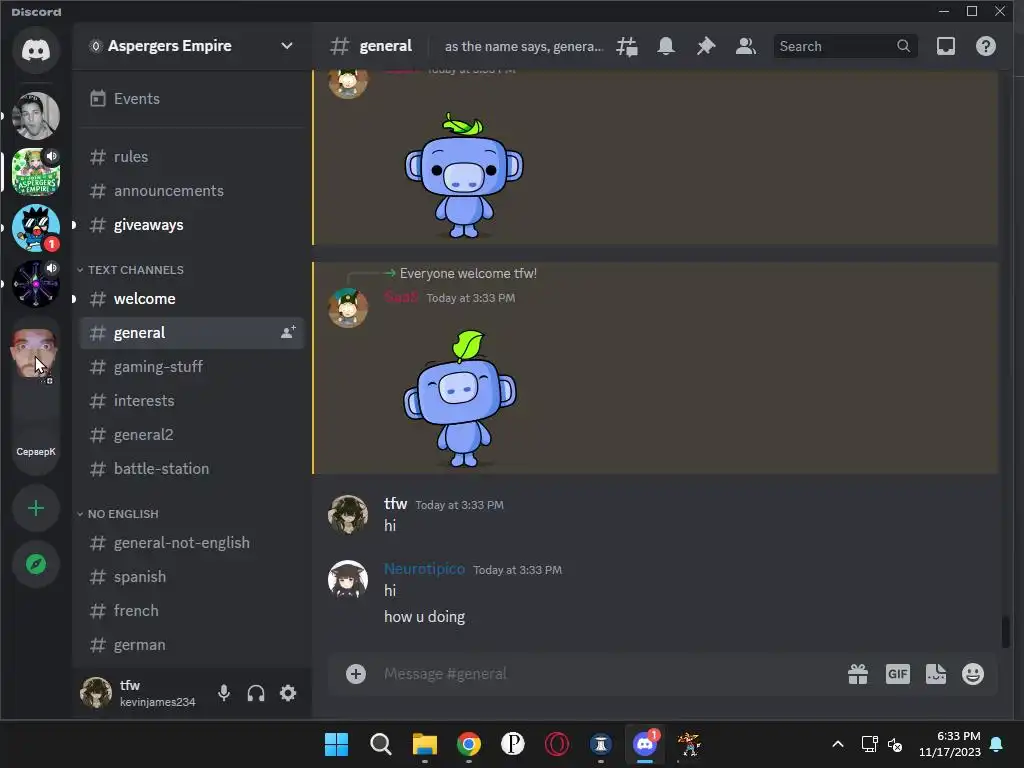
Task: Open the general-not-english channel
Action: [191, 543]
